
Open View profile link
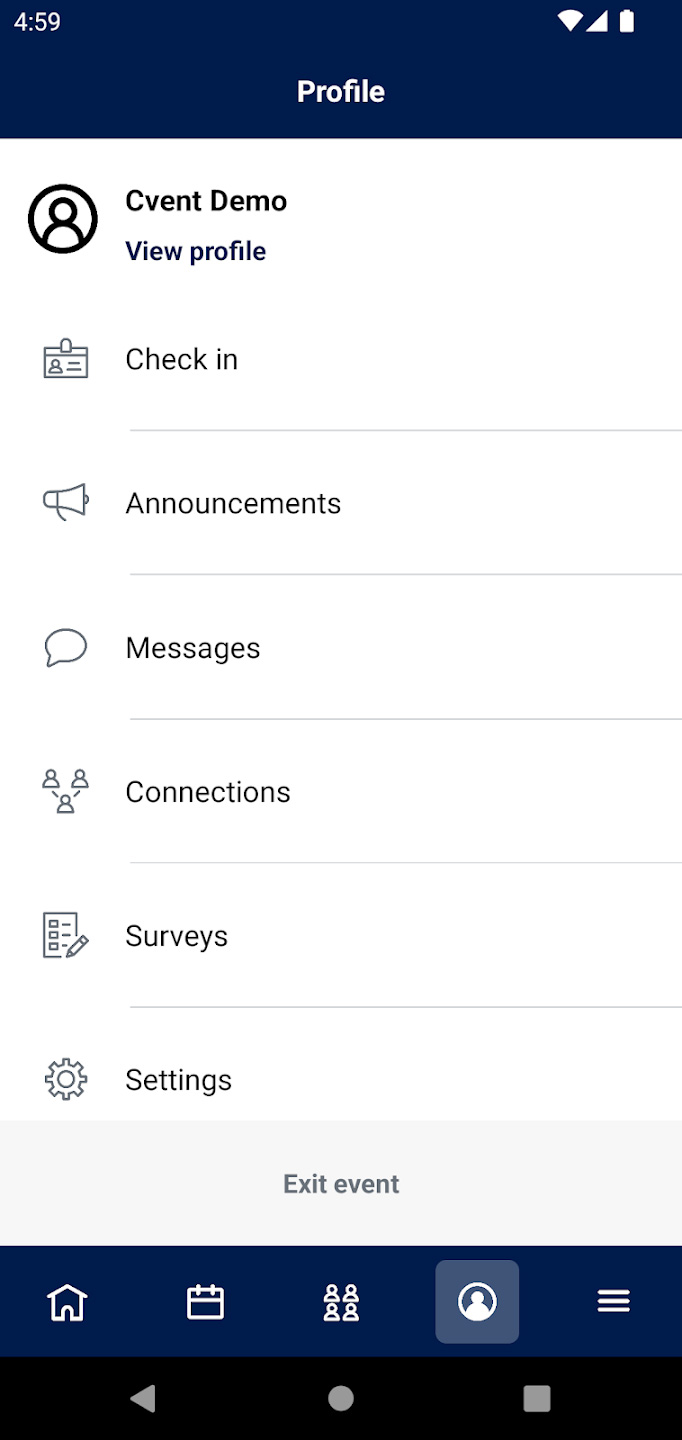196,251
